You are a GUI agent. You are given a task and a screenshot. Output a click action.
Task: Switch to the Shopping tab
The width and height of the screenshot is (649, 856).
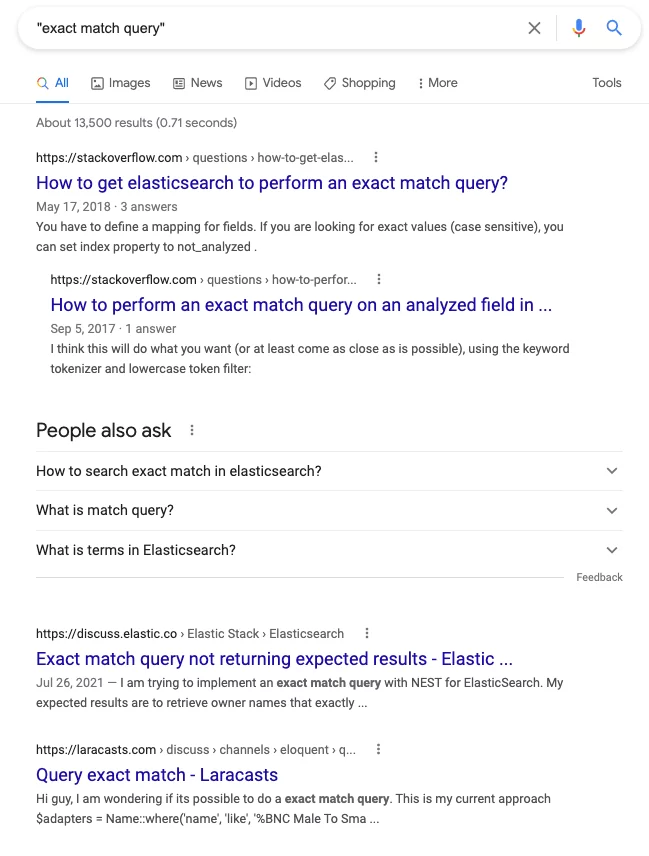pos(359,83)
